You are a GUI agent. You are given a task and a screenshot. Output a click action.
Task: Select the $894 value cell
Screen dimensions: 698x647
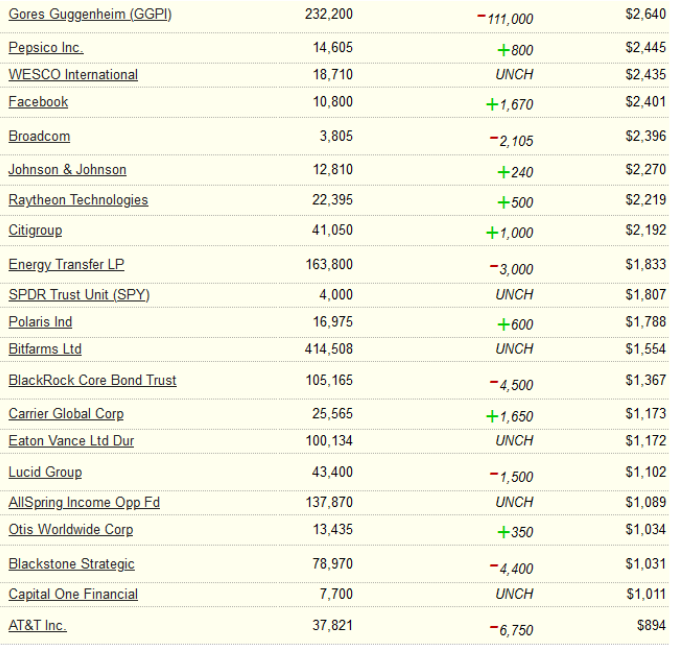(651, 625)
